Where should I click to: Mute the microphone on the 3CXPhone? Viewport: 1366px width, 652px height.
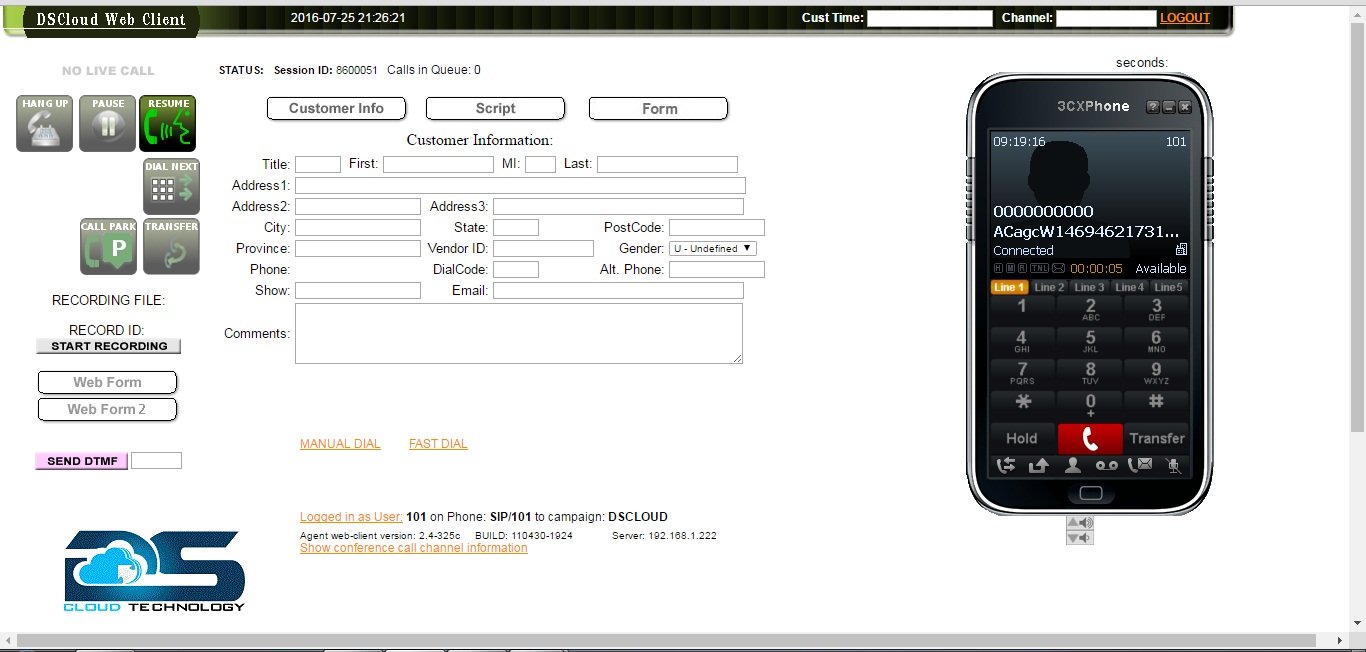1175,465
